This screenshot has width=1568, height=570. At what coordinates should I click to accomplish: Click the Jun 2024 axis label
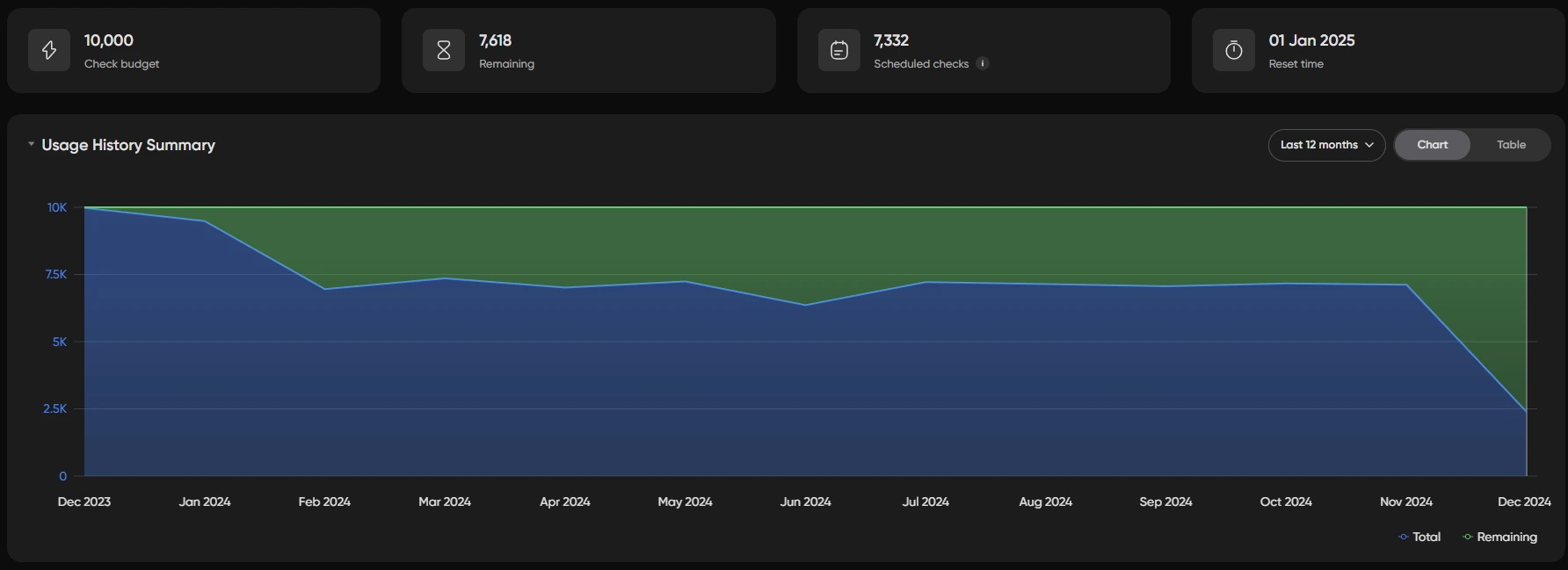point(805,501)
